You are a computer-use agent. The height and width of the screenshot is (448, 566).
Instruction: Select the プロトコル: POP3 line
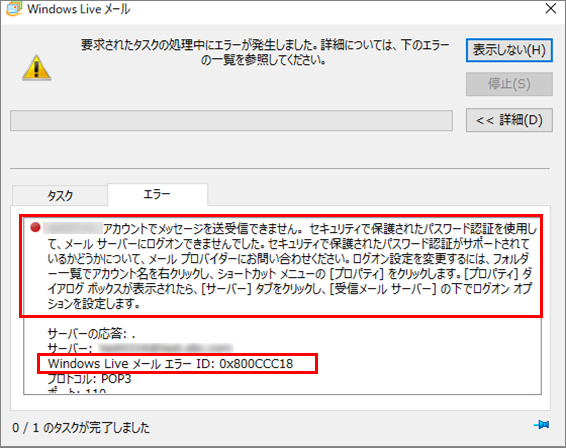point(90,379)
